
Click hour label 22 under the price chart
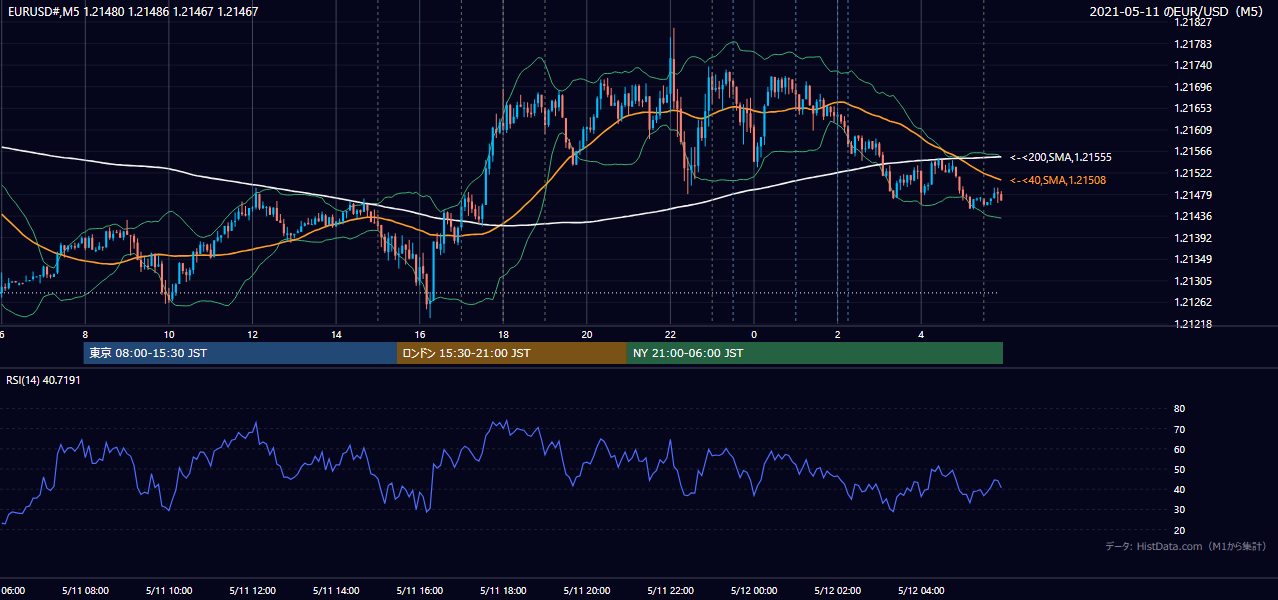coord(670,334)
